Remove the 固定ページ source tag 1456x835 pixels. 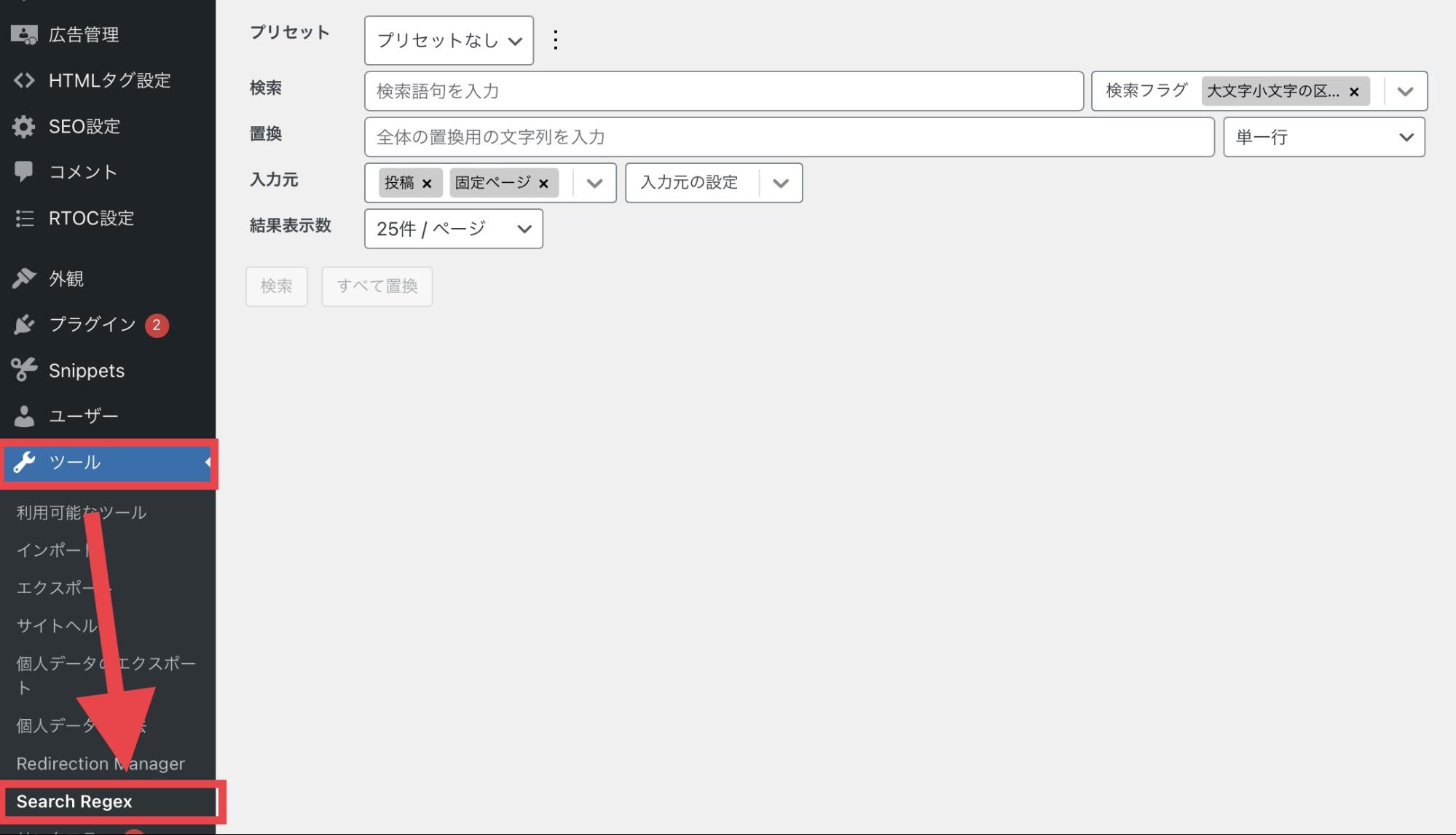tap(543, 184)
